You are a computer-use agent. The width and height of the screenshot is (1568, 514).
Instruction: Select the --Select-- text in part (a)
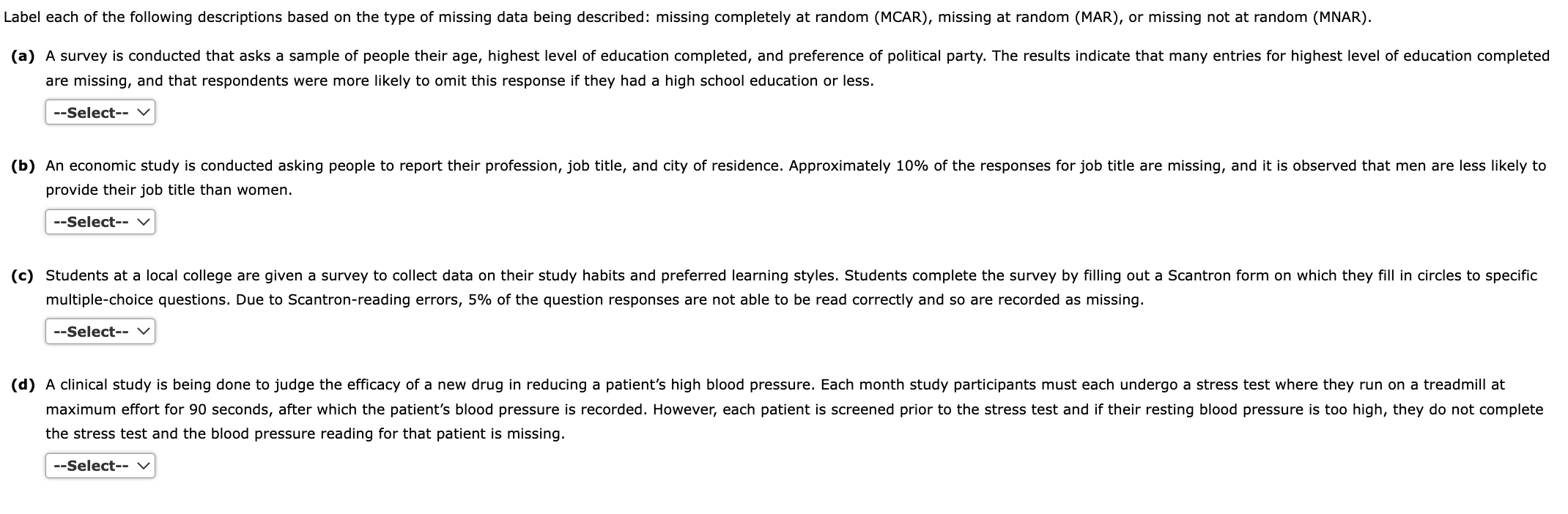point(90,111)
